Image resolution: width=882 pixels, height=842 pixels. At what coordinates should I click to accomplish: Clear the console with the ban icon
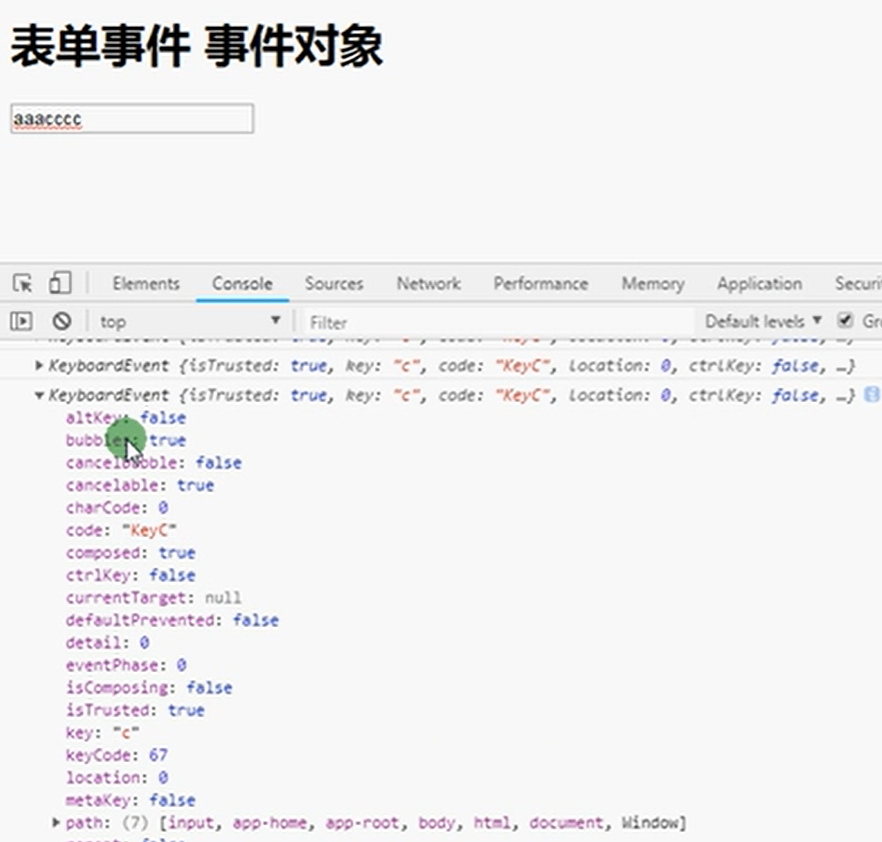pos(62,321)
